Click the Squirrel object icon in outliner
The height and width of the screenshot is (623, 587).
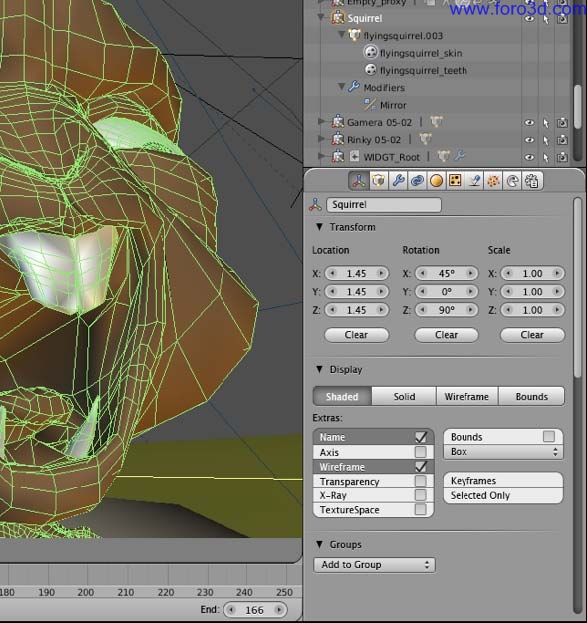tap(338, 17)
